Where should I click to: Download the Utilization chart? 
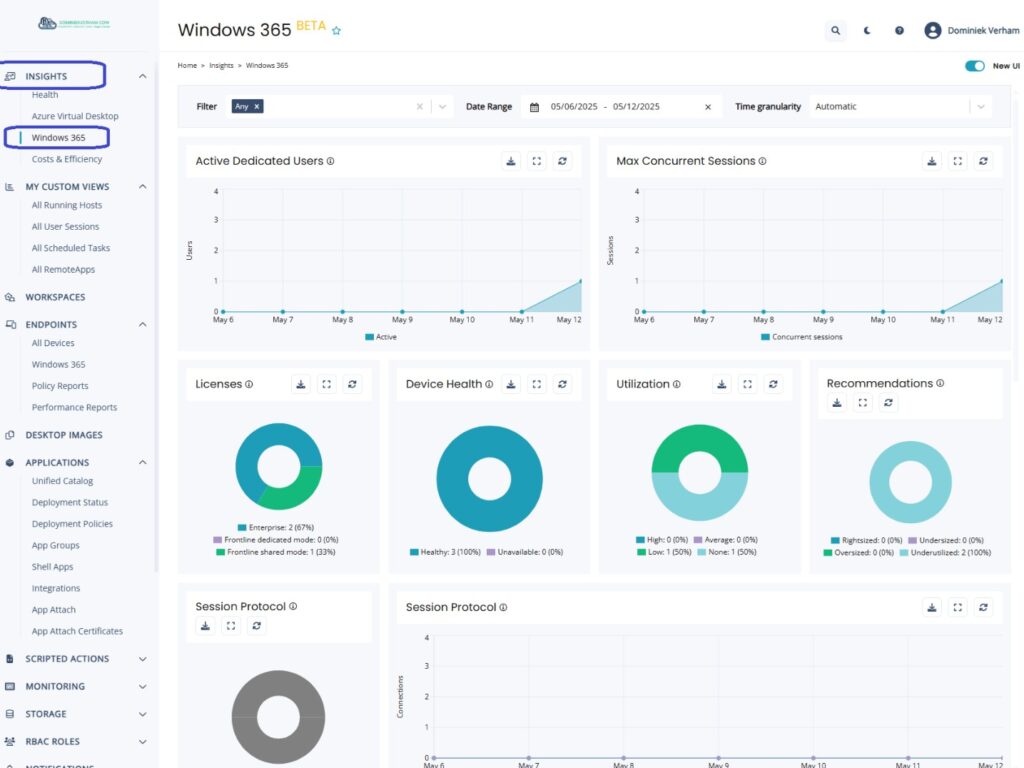722,384
